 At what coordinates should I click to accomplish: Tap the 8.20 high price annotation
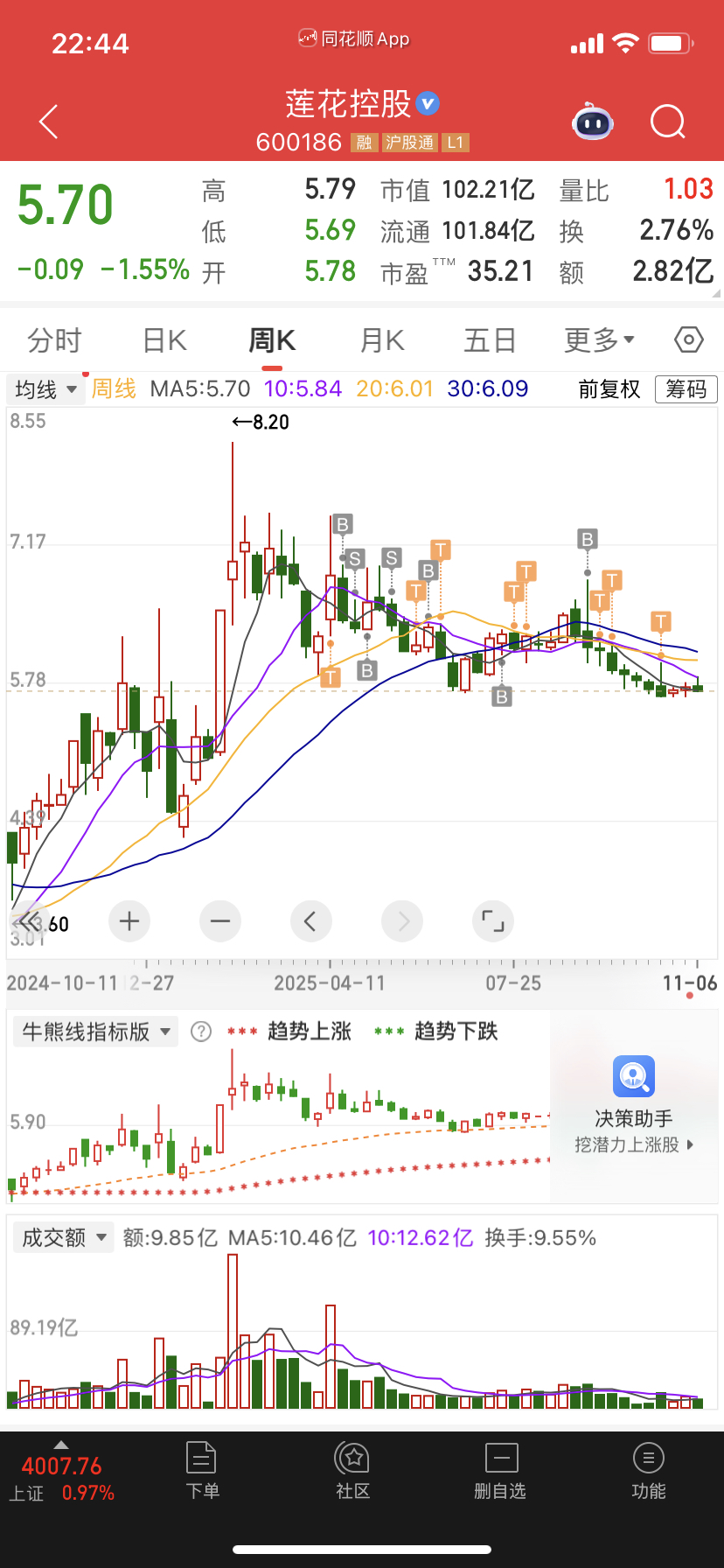261,422
